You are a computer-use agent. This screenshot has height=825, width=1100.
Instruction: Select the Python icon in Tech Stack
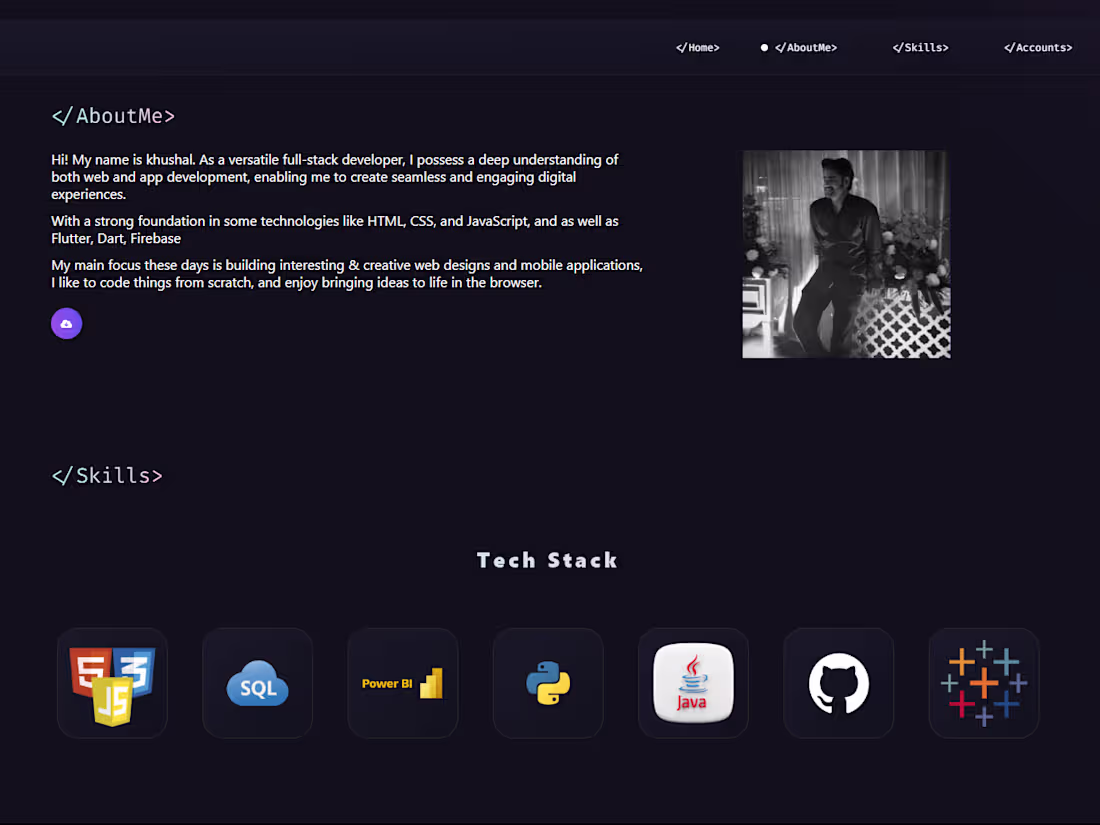pyautogui.click(x=547, y=683)
